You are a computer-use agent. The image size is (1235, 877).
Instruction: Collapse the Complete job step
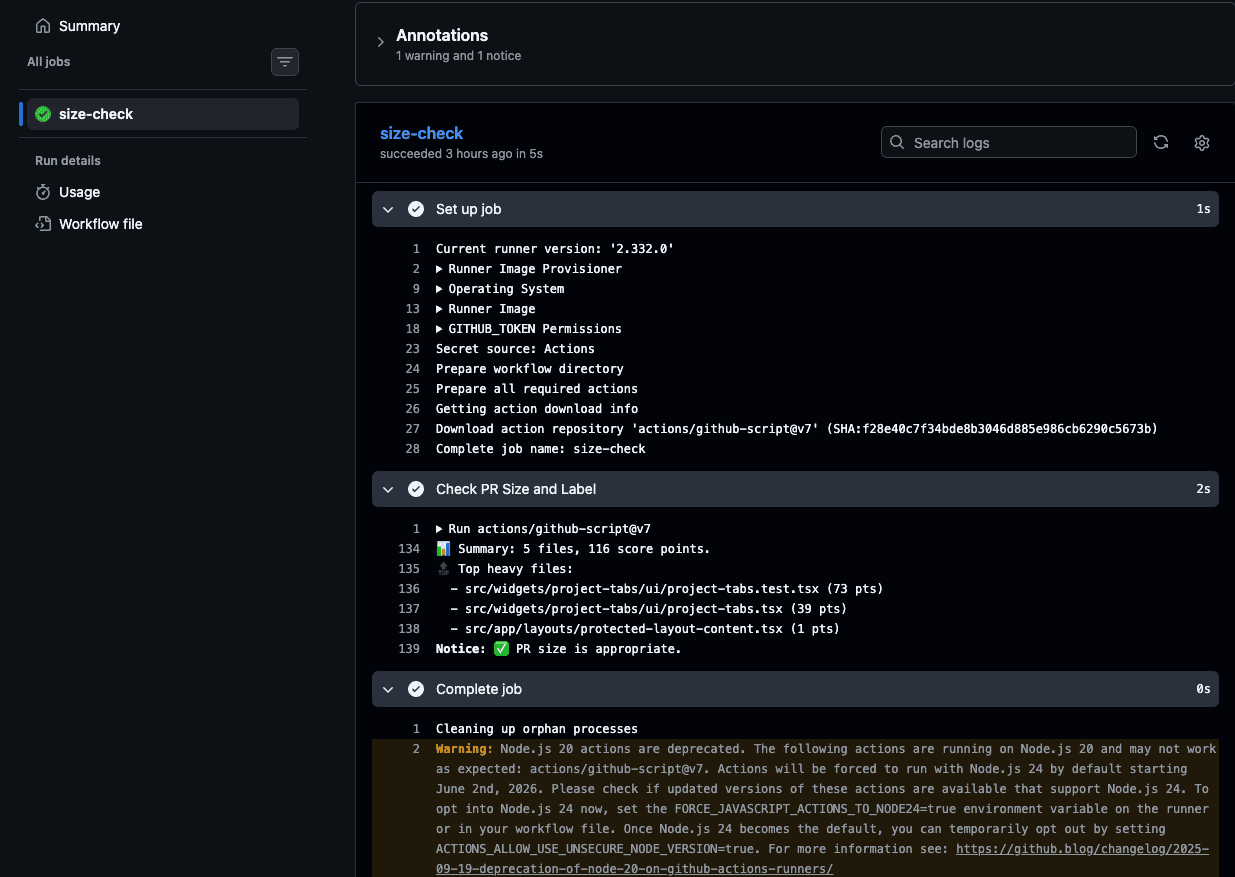pyautogui.click(x=387, y=689)
